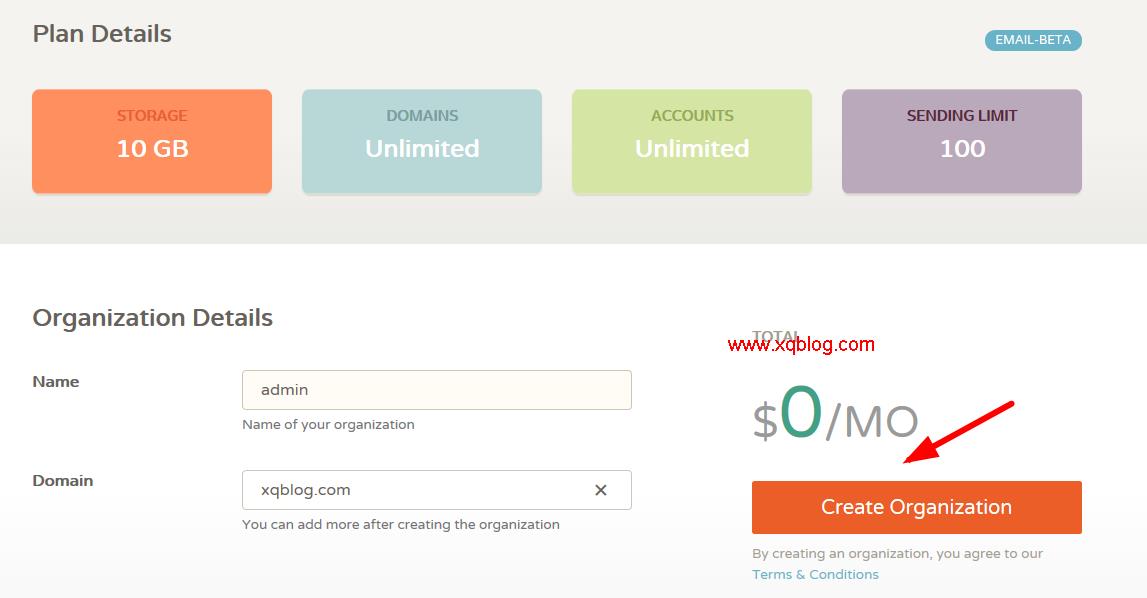Select the orange Storage 10 GB card
Viewport: 1147px width, 598px height.
(x=152, y=141)
